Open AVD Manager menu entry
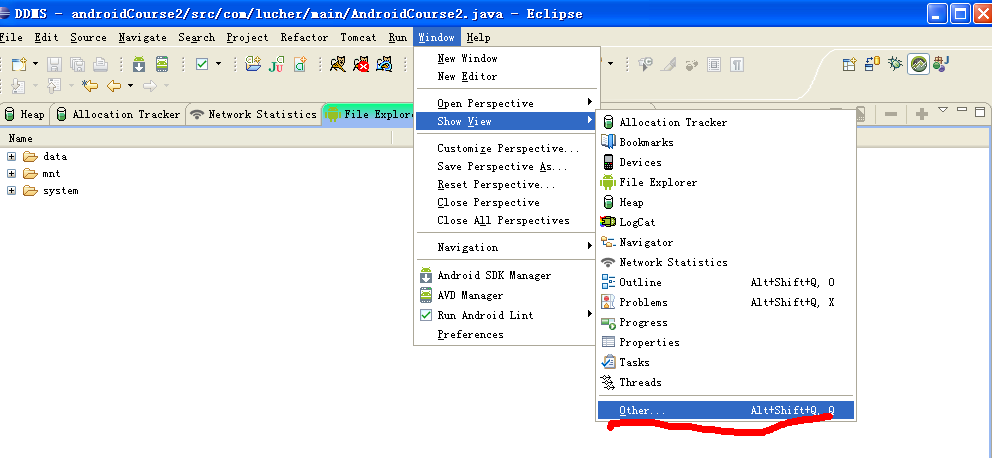Screen dimensions: 992x458 (x=507, y=295)
